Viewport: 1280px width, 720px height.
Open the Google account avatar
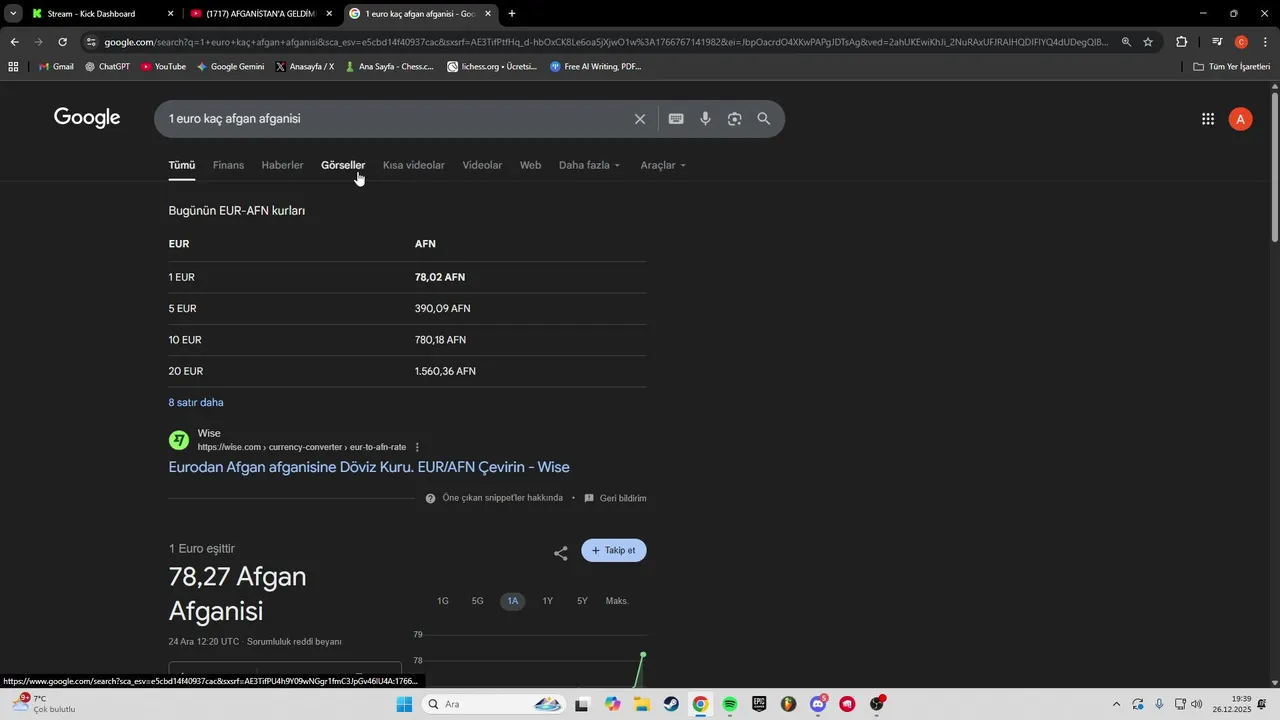(x=1240, y=119)
